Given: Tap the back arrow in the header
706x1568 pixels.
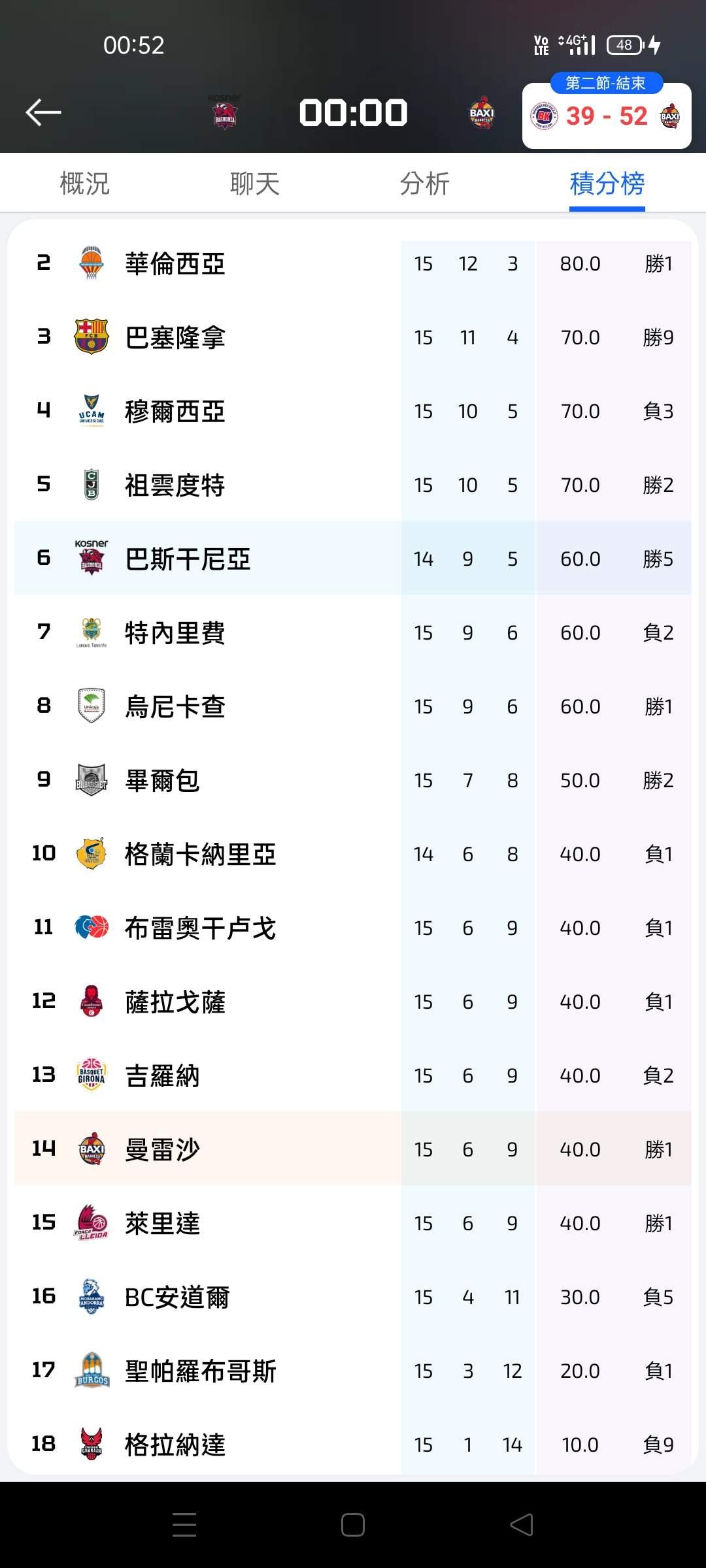Looking at the screenshot, I should (43, 112).
